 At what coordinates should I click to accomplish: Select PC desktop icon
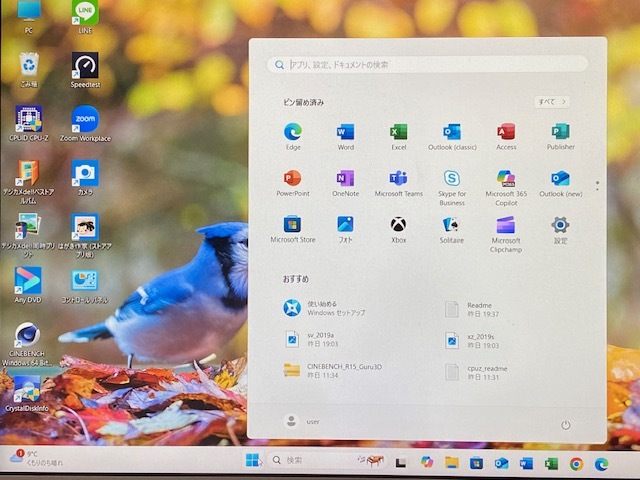pos(29,17)
